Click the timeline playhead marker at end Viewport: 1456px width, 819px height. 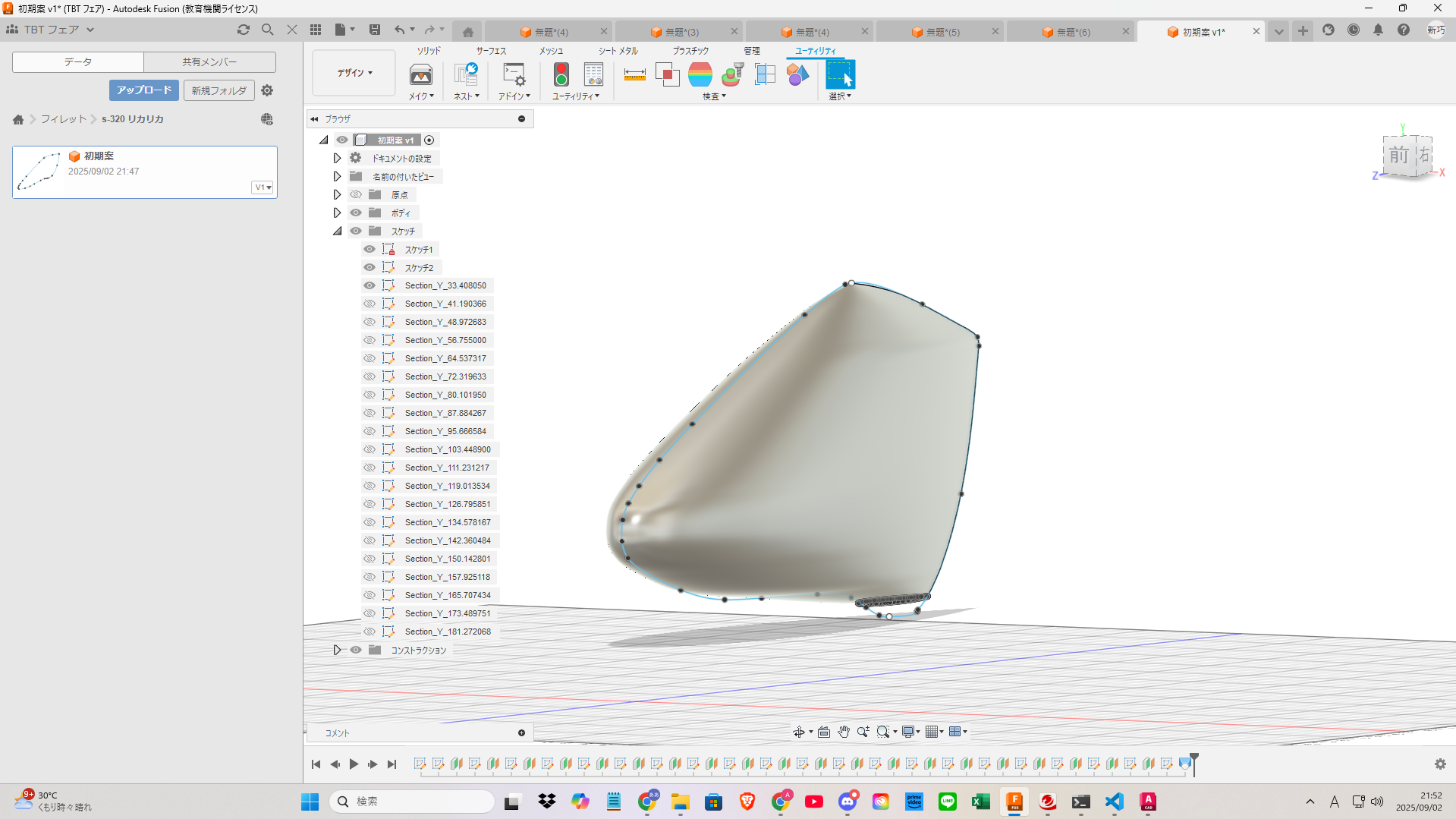[x=1193, y=759]
